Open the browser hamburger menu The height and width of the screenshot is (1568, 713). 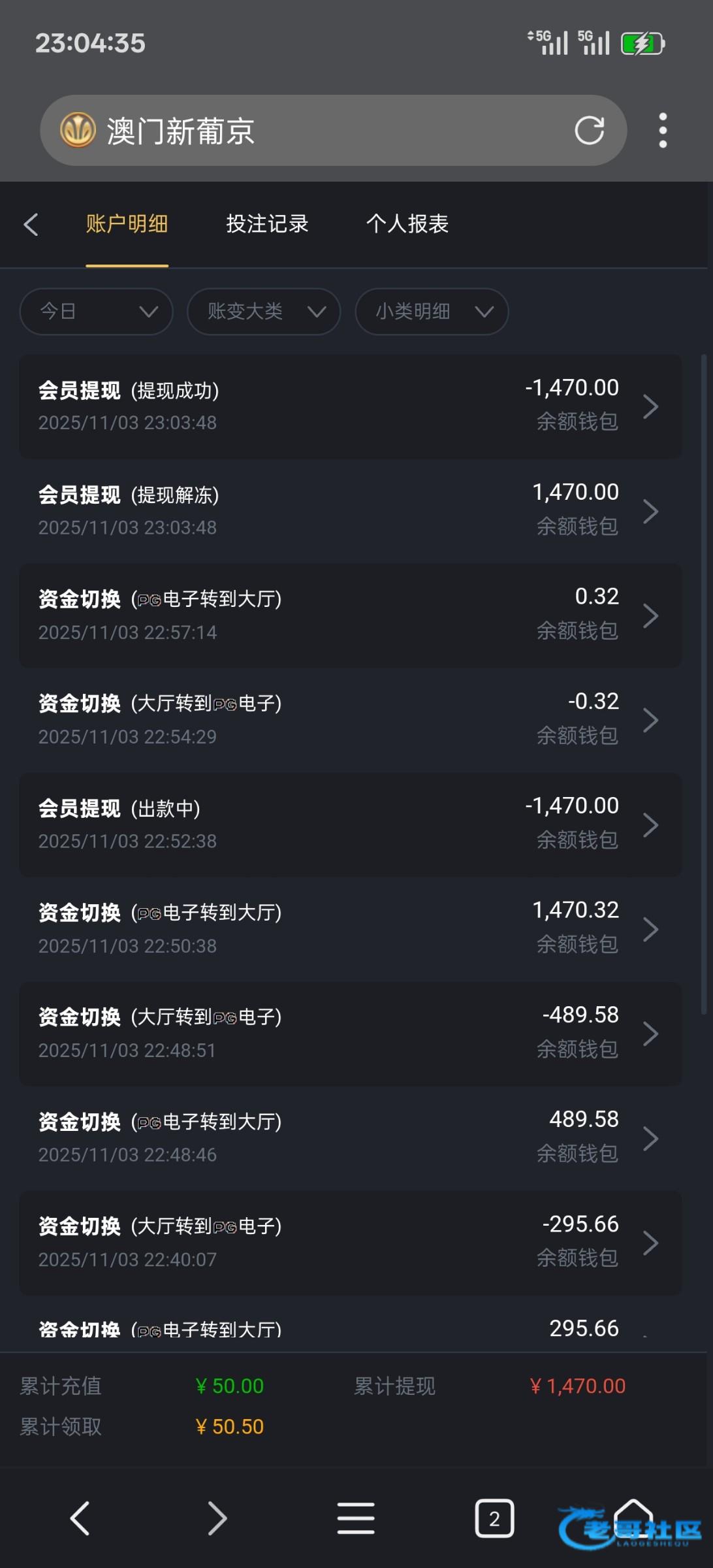[x=356, y=1518]
